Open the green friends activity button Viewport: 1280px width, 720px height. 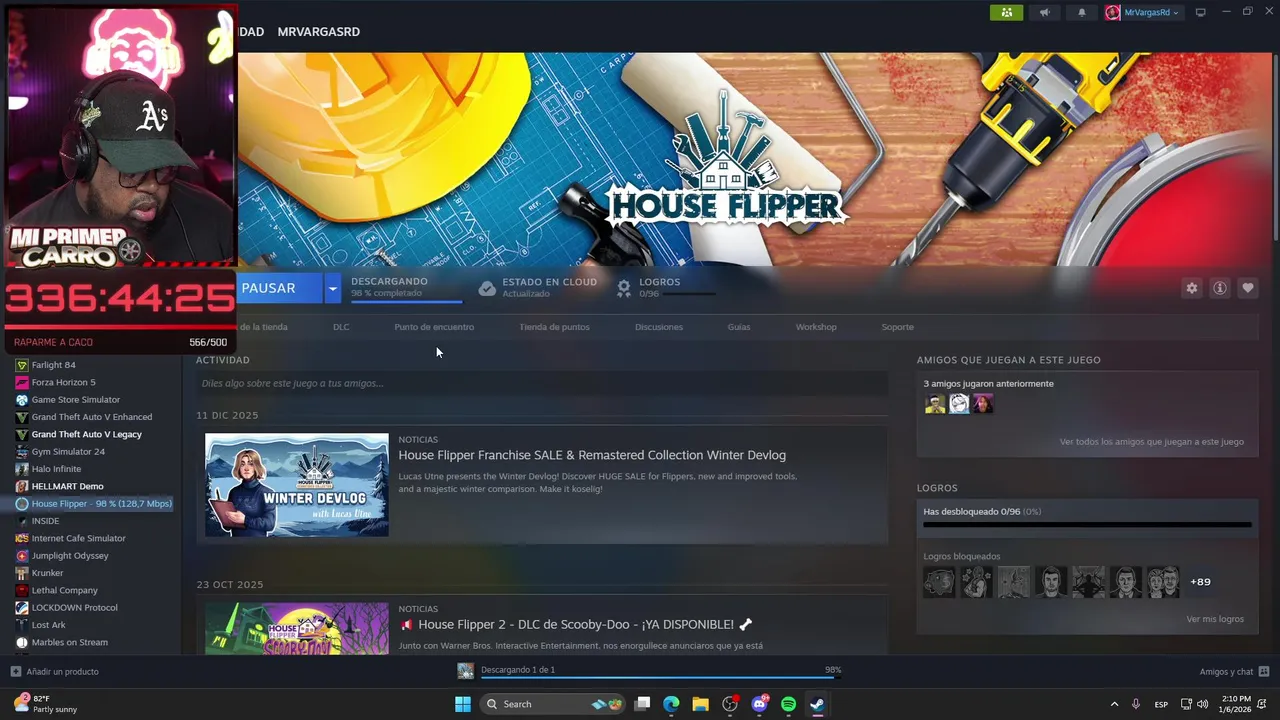[x=1006, y=12]
